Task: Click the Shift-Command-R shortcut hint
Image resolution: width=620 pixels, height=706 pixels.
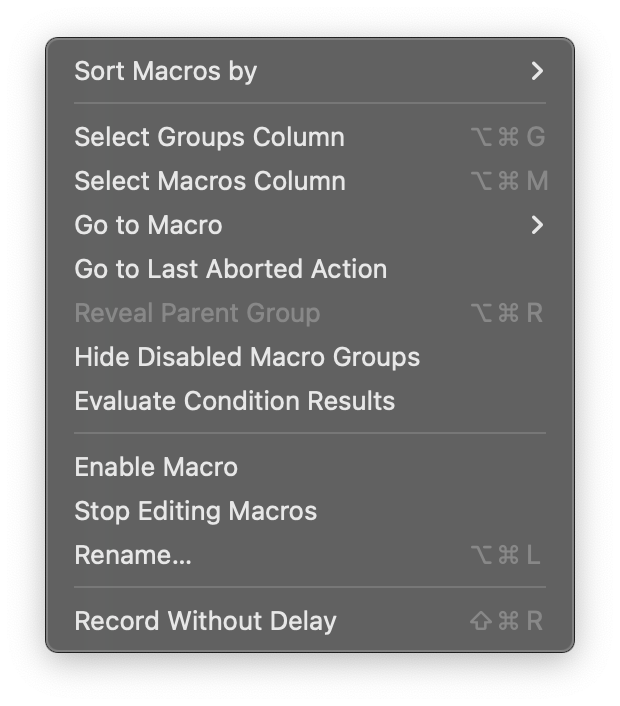Action: pos(506,621)
